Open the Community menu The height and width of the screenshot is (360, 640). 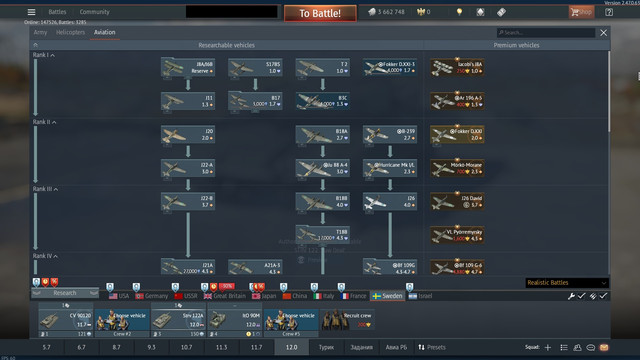94,12
